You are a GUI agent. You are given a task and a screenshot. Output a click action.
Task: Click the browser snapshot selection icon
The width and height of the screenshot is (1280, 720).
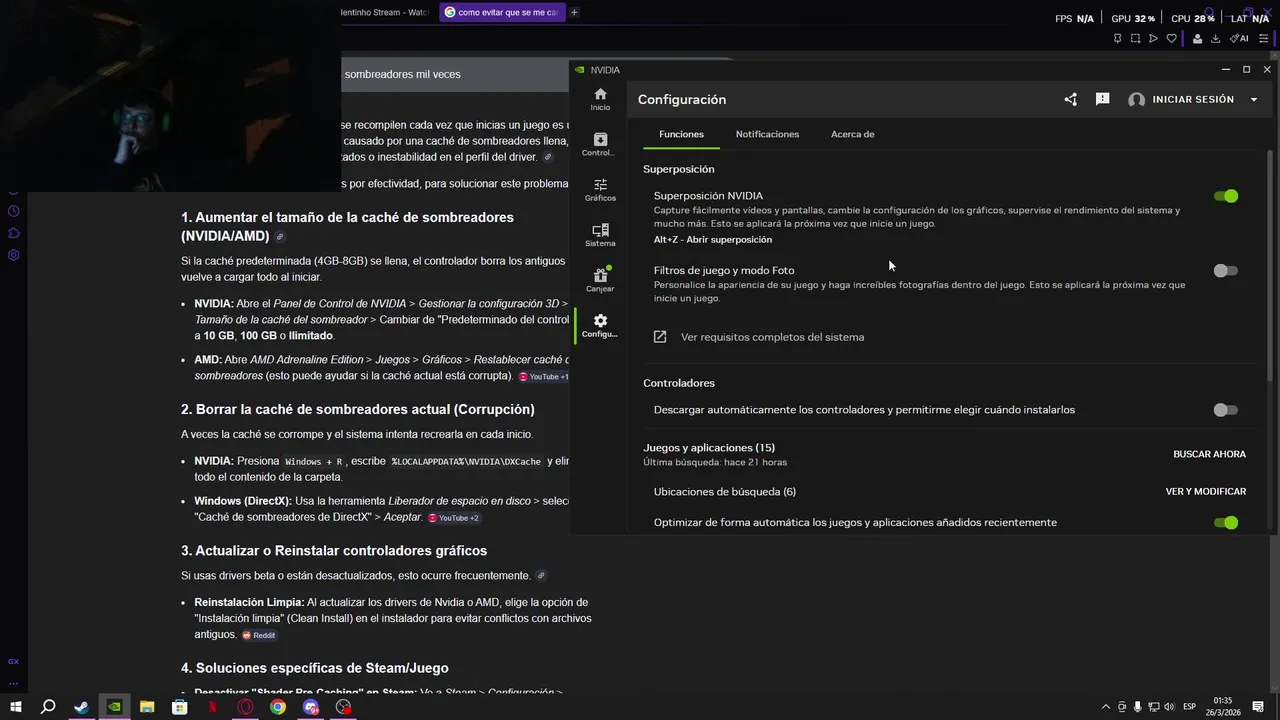pyautogui.click(x=1135, y=39)
